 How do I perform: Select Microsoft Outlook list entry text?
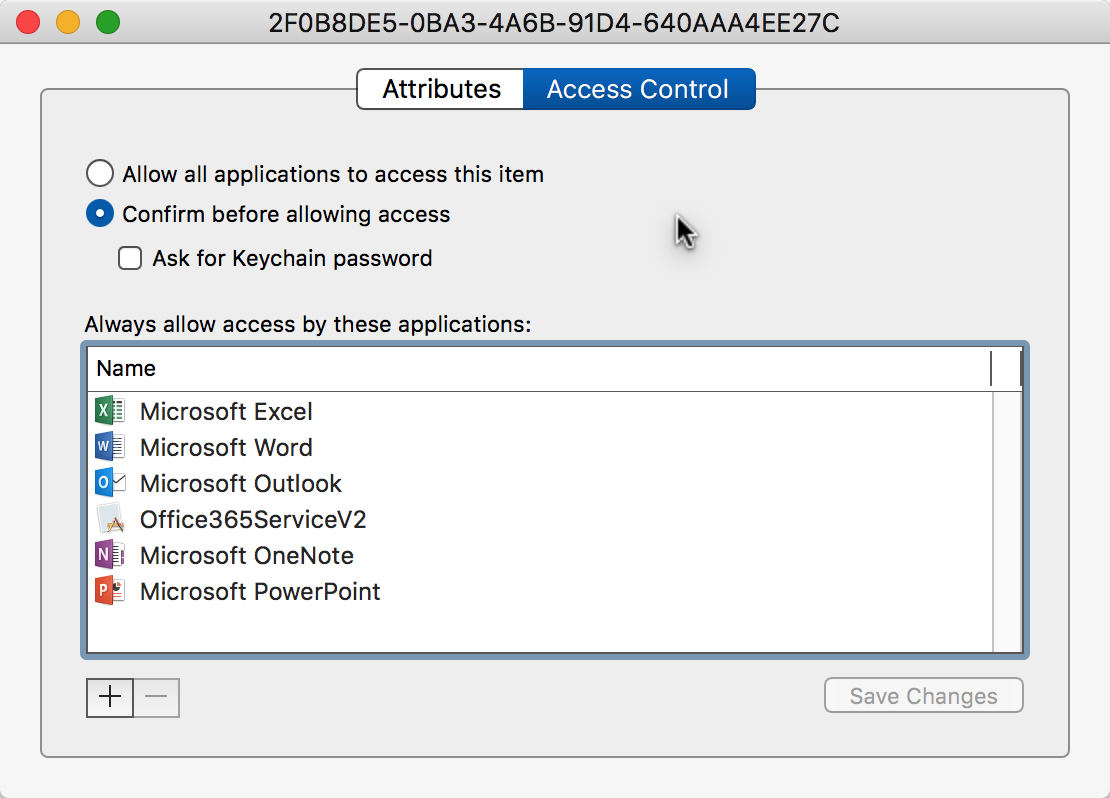[x=241, y=483]
